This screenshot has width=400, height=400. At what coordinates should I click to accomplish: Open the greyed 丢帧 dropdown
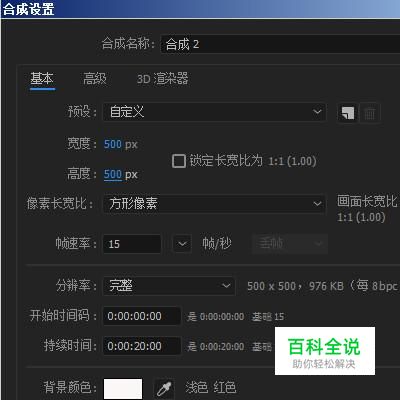[289, 244]
